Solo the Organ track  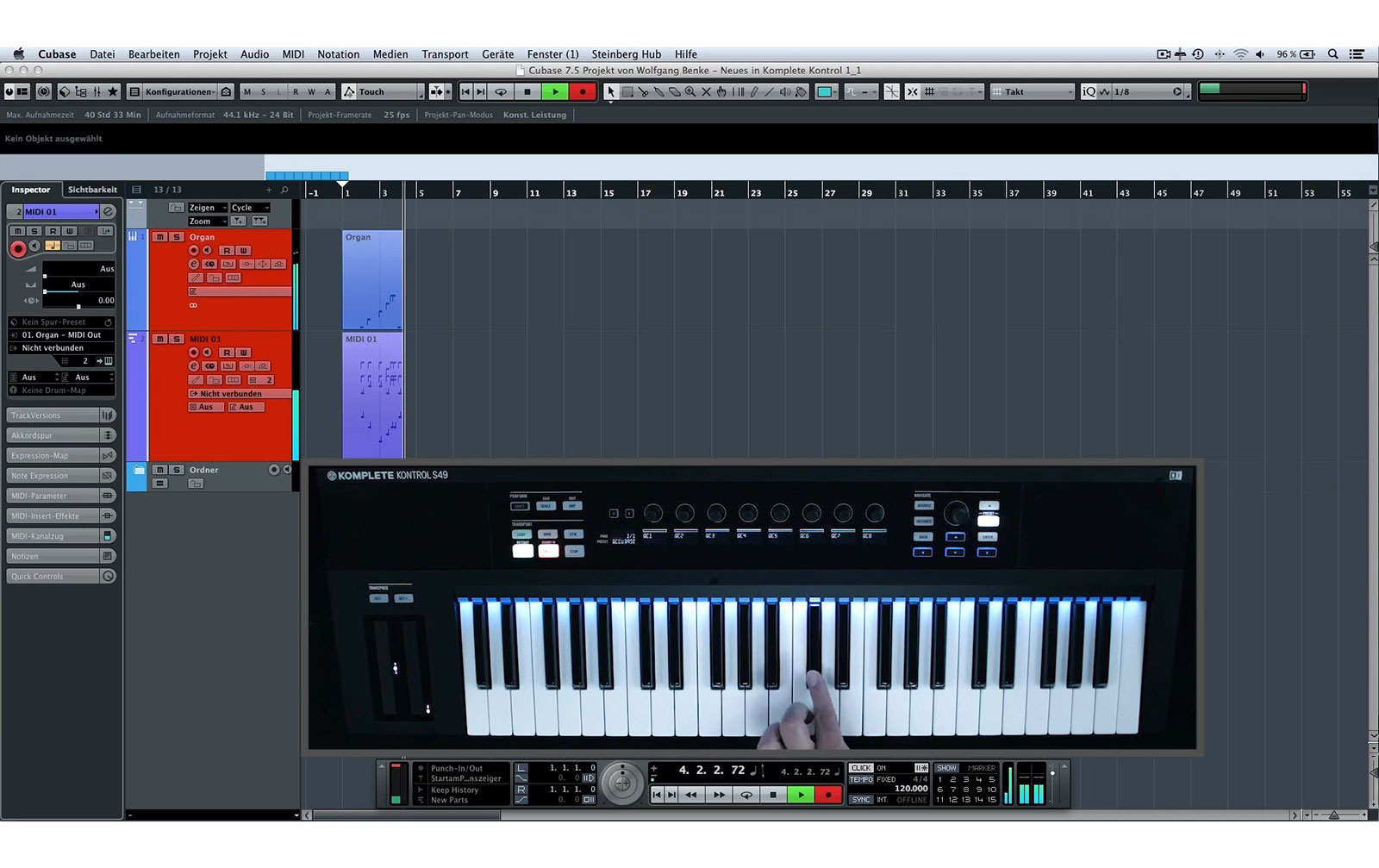(176, 237)
